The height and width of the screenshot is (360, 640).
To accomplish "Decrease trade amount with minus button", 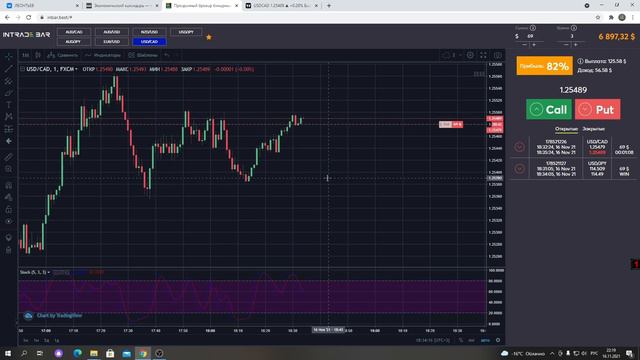I will tap(524, 44).
